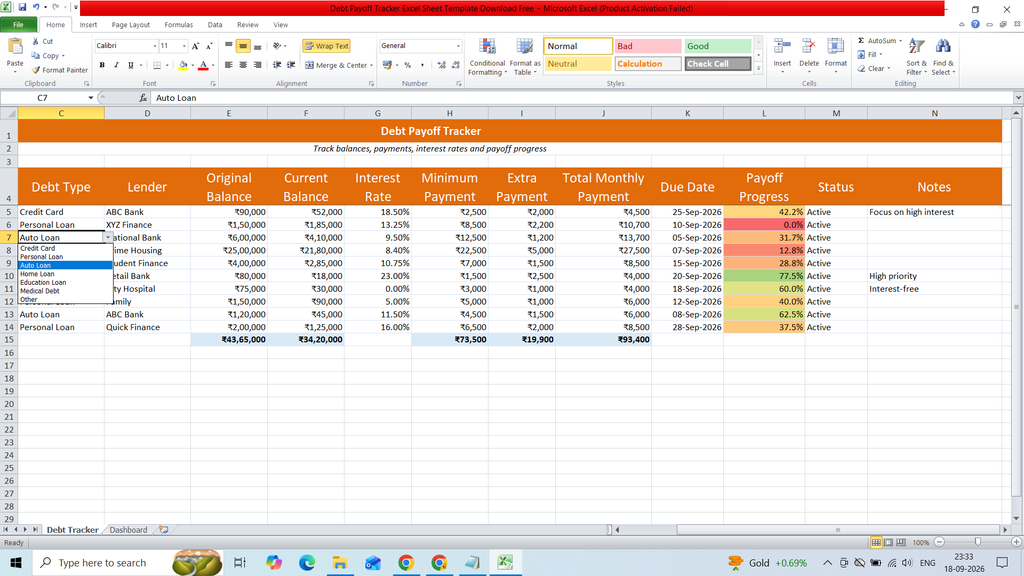The height and width of the screenshot is (576, 1024).
Task: Select the Debt Tracker sheet tab
Action: (72, 530)
